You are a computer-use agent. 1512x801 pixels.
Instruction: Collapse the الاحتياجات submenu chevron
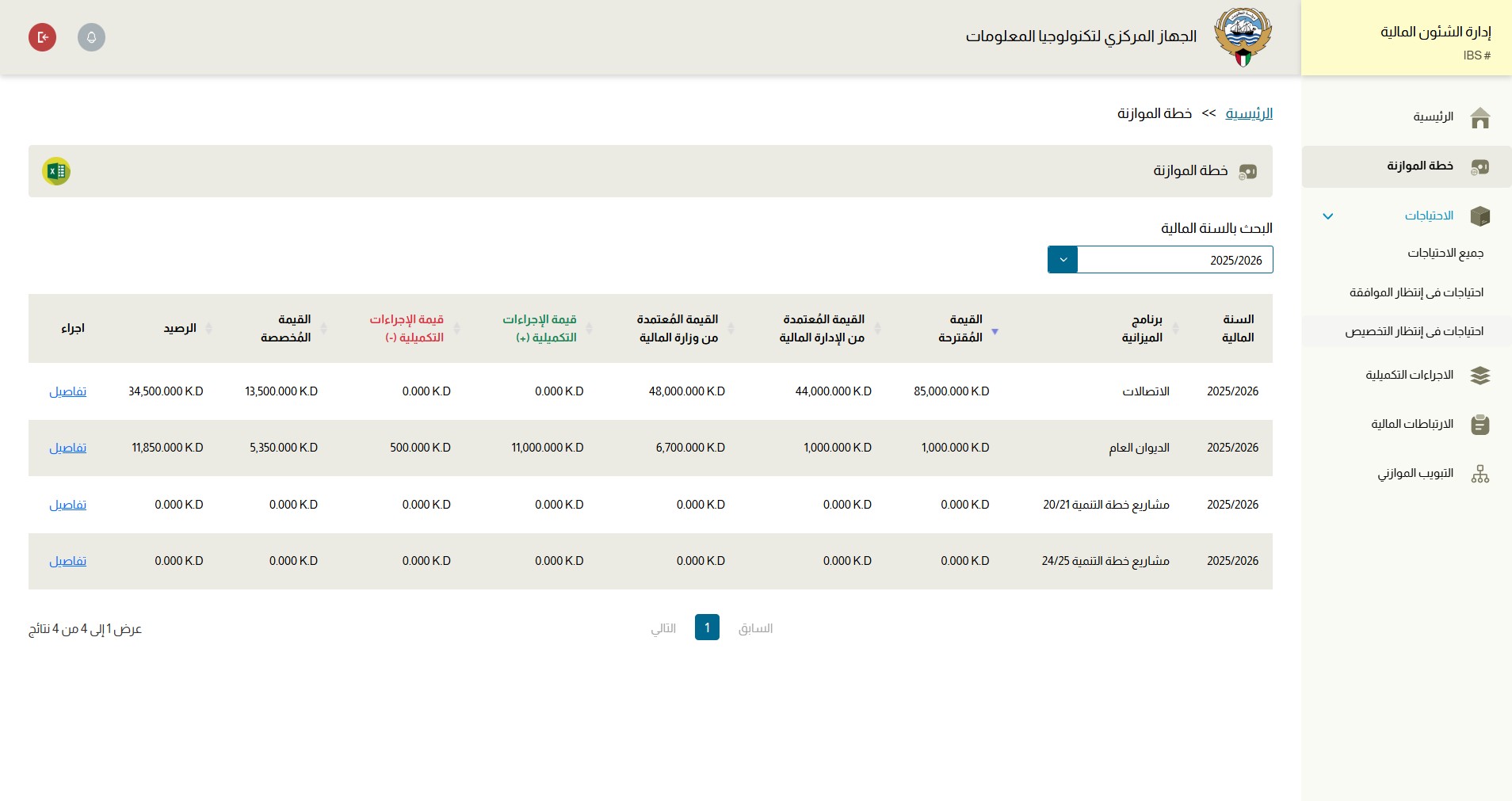(x=1327, y=216)
